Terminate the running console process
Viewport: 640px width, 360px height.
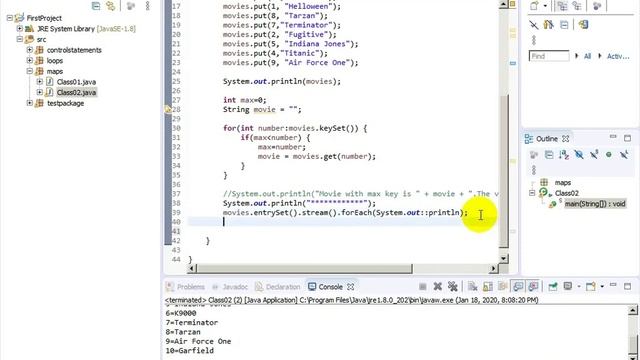click(422, 287)
